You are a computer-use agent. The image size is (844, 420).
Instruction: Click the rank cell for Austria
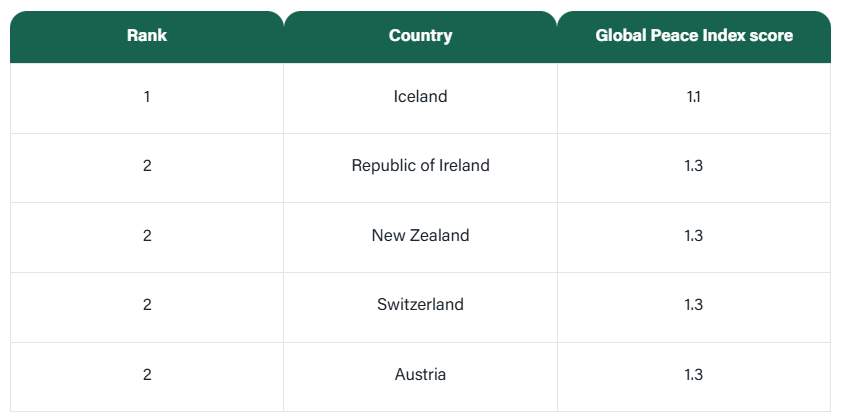(x=147, y=375)
